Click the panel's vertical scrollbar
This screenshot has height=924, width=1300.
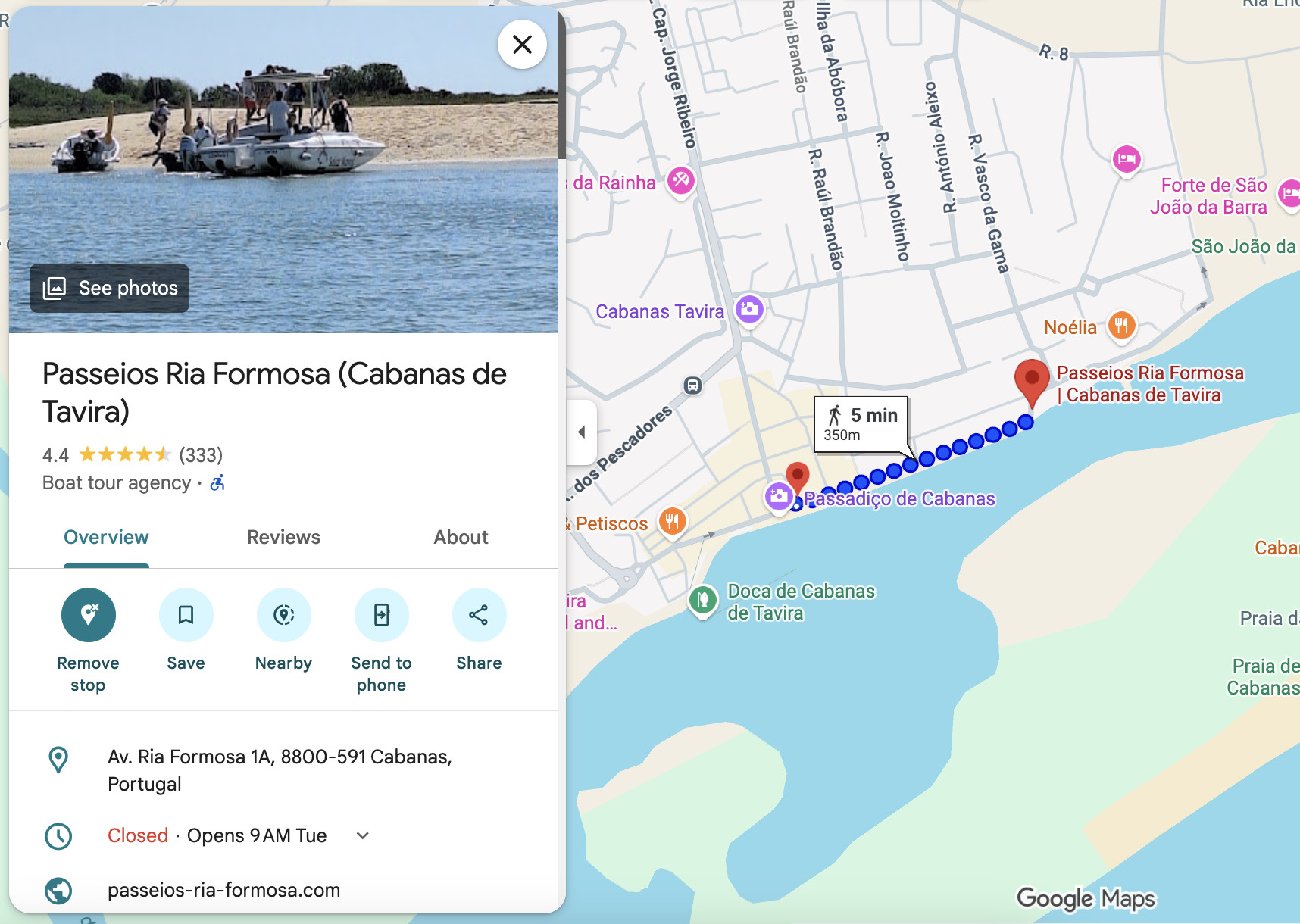pos(562,83)
